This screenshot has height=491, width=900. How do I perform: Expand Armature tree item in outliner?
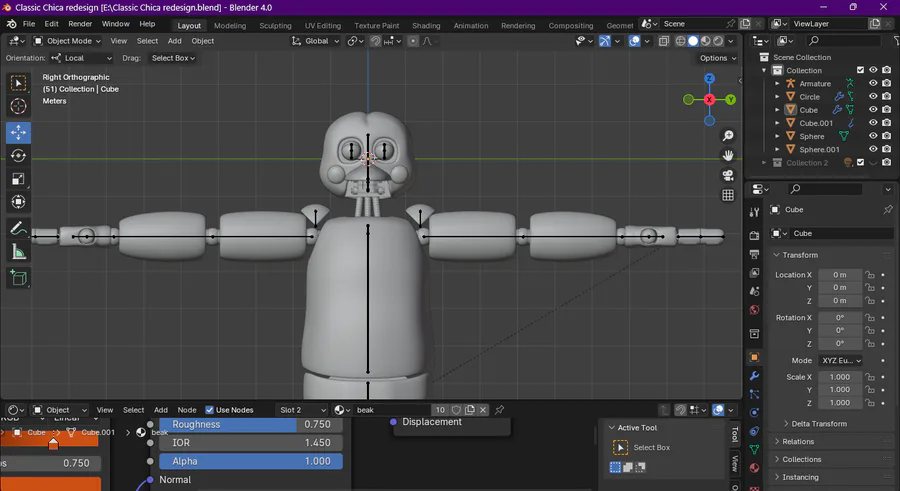click(777, 84)
